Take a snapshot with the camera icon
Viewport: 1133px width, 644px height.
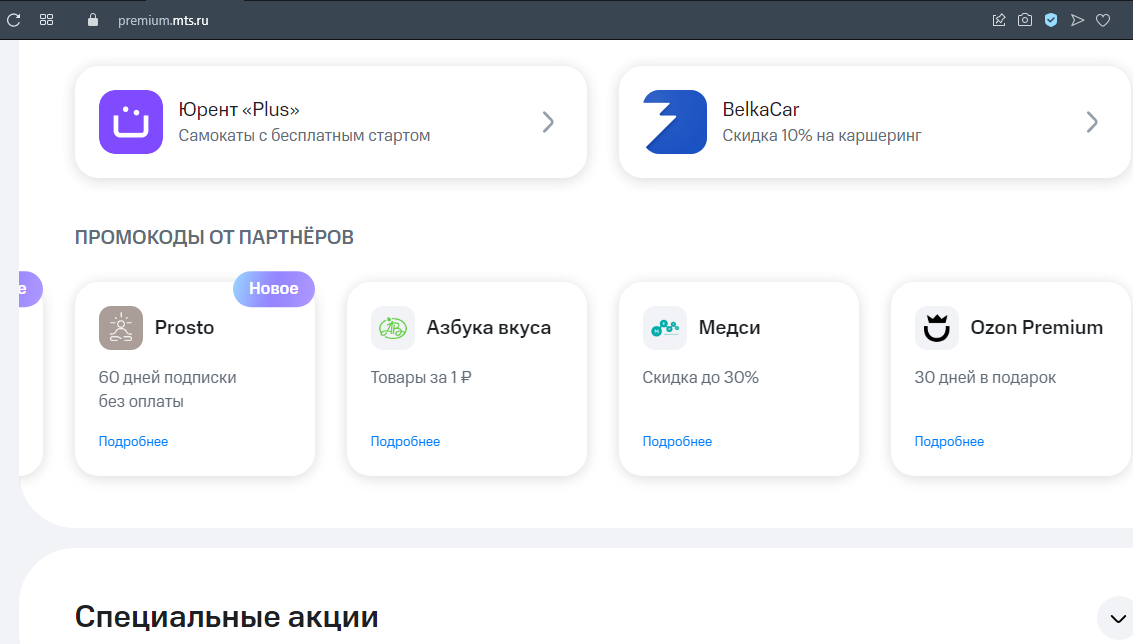(x=1025, y=20)
